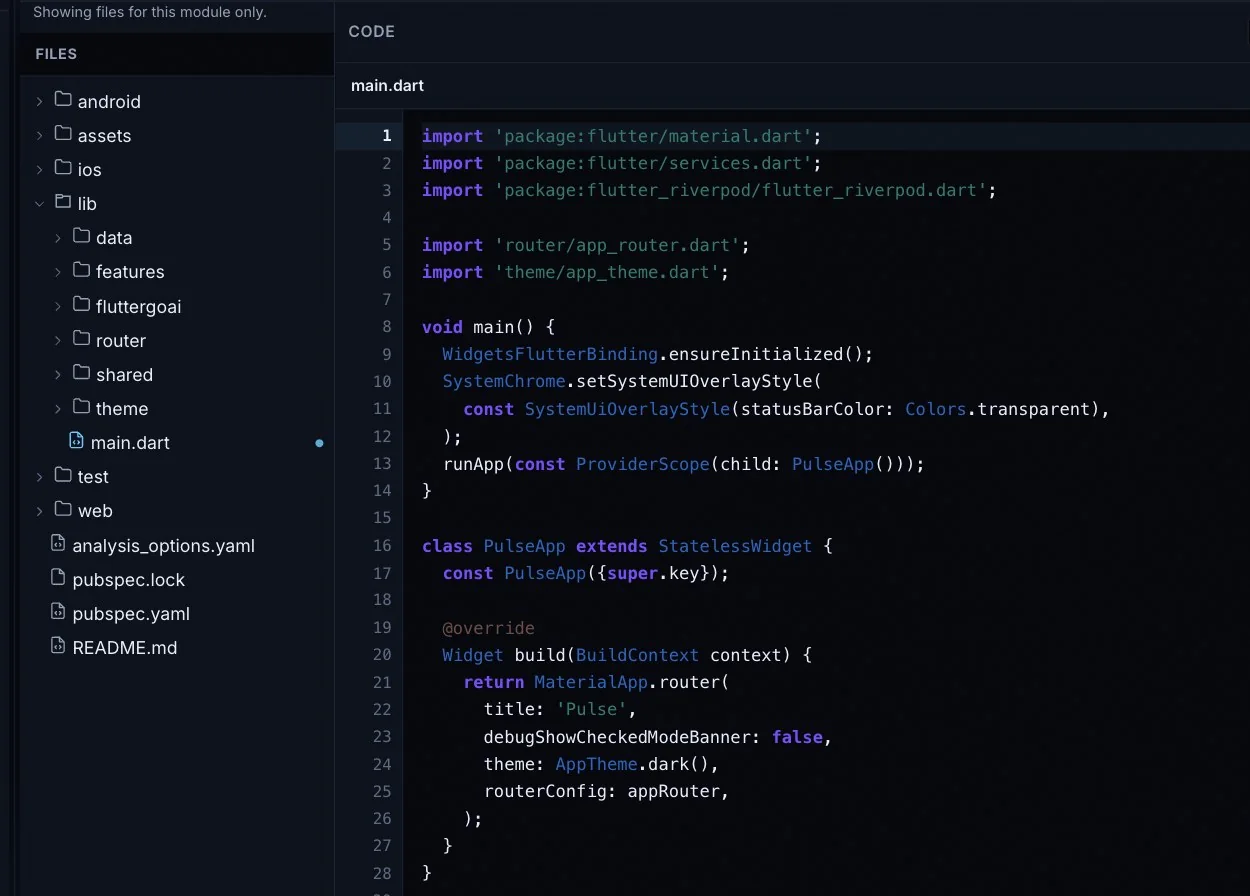This screenshot has height=896, width=1250.
Task: Click the modified dot next to main.dart
Action: (x=319, y=443)
